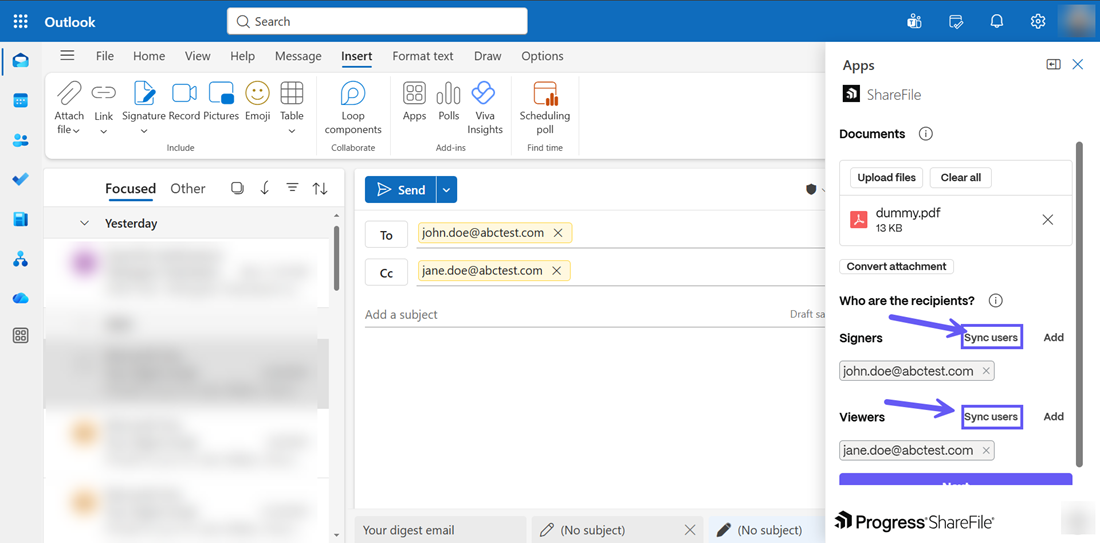
Task: Click the Upload files button
Action: (886, 177)
